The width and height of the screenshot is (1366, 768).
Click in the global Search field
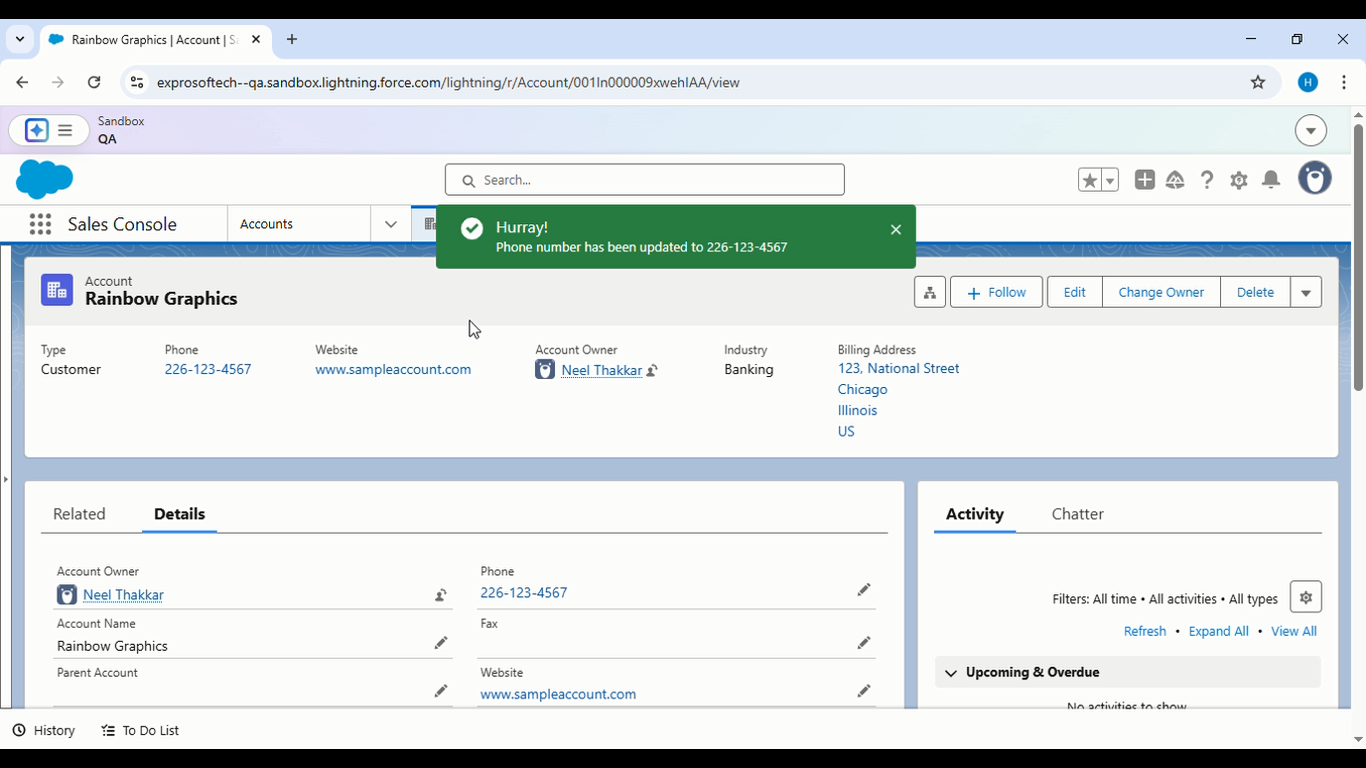645,180
